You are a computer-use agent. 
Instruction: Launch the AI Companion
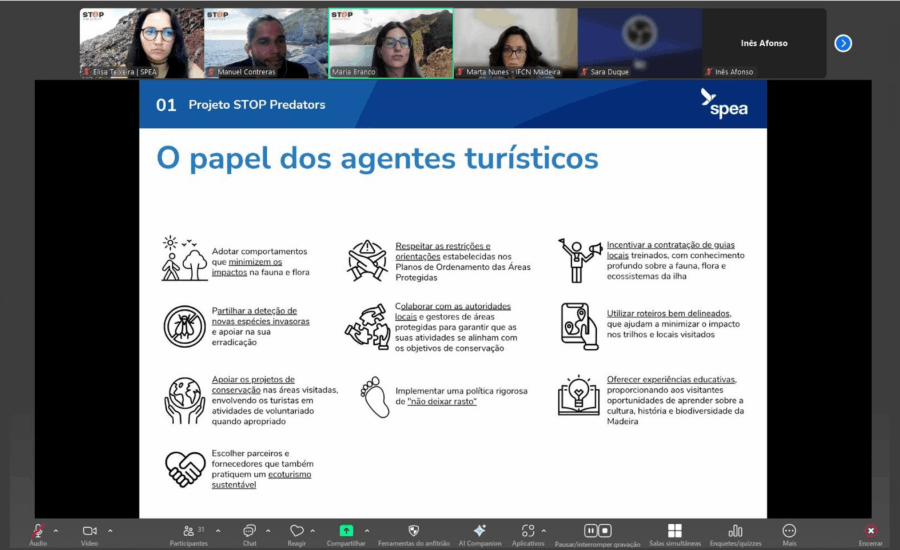(x=479, y=531)
